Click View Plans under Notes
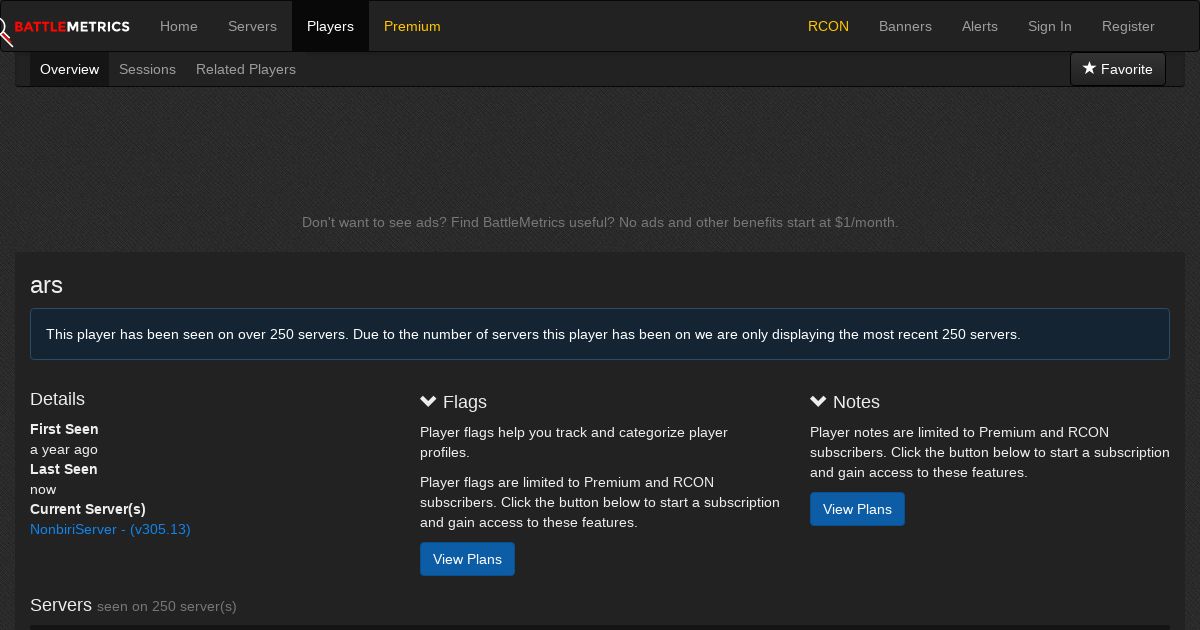Image resolution: width=1200 pixels, height=630 pixels. click(x=857, y=509)
